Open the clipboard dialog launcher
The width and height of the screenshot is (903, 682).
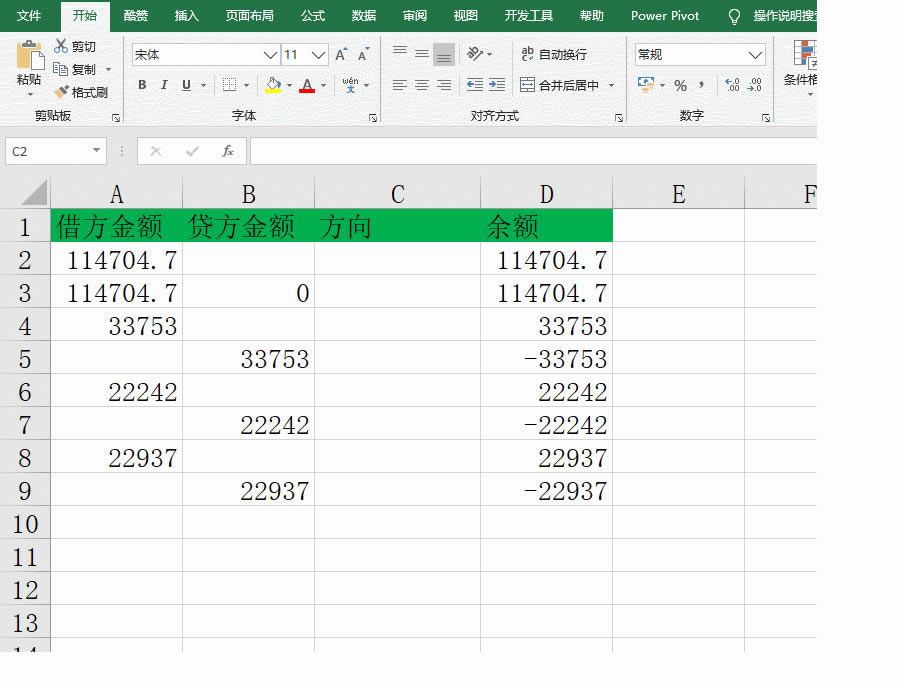[x=116, y=118]
